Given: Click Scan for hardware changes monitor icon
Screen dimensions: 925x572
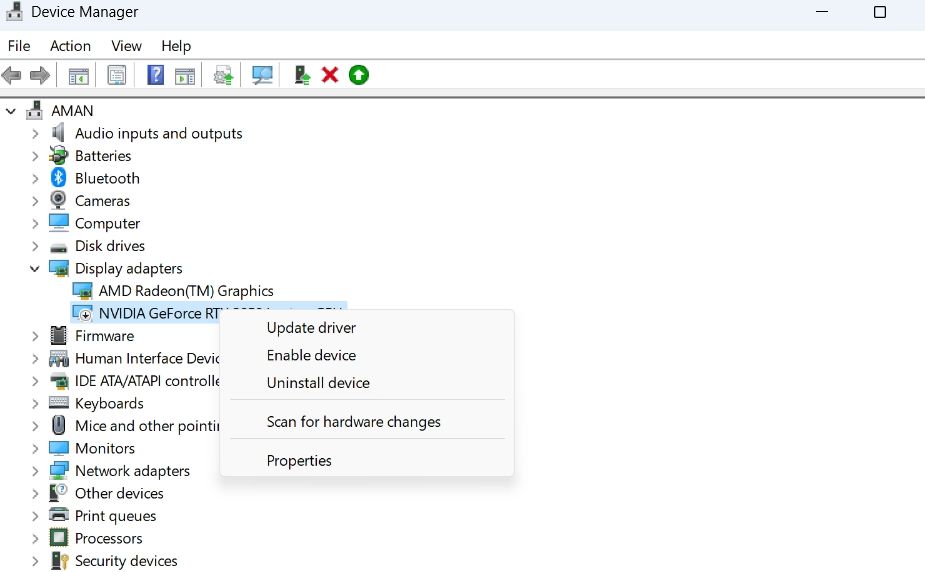Looking at the screenshot, I should [262, 75].
